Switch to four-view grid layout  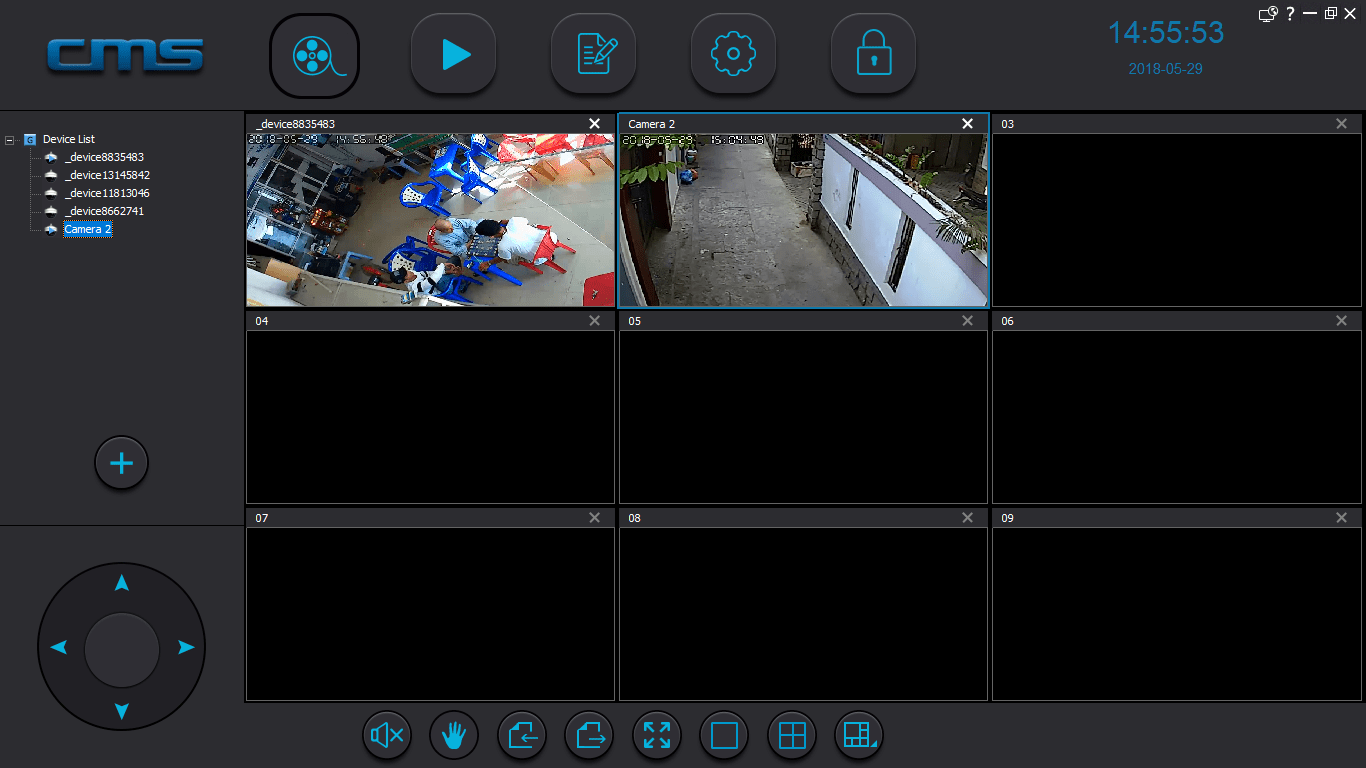[x=792, y=736]
